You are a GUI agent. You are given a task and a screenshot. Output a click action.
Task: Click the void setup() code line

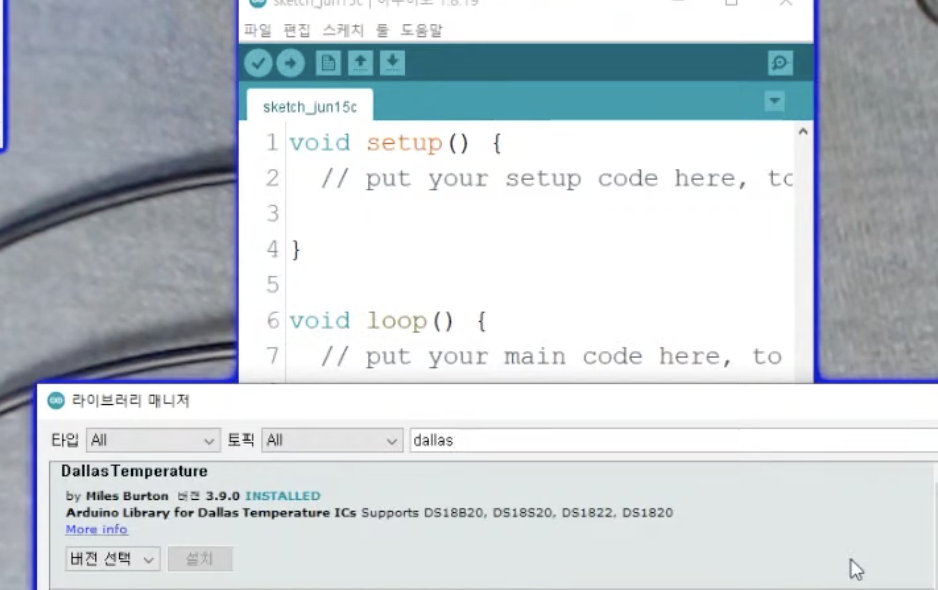[395, 143]
